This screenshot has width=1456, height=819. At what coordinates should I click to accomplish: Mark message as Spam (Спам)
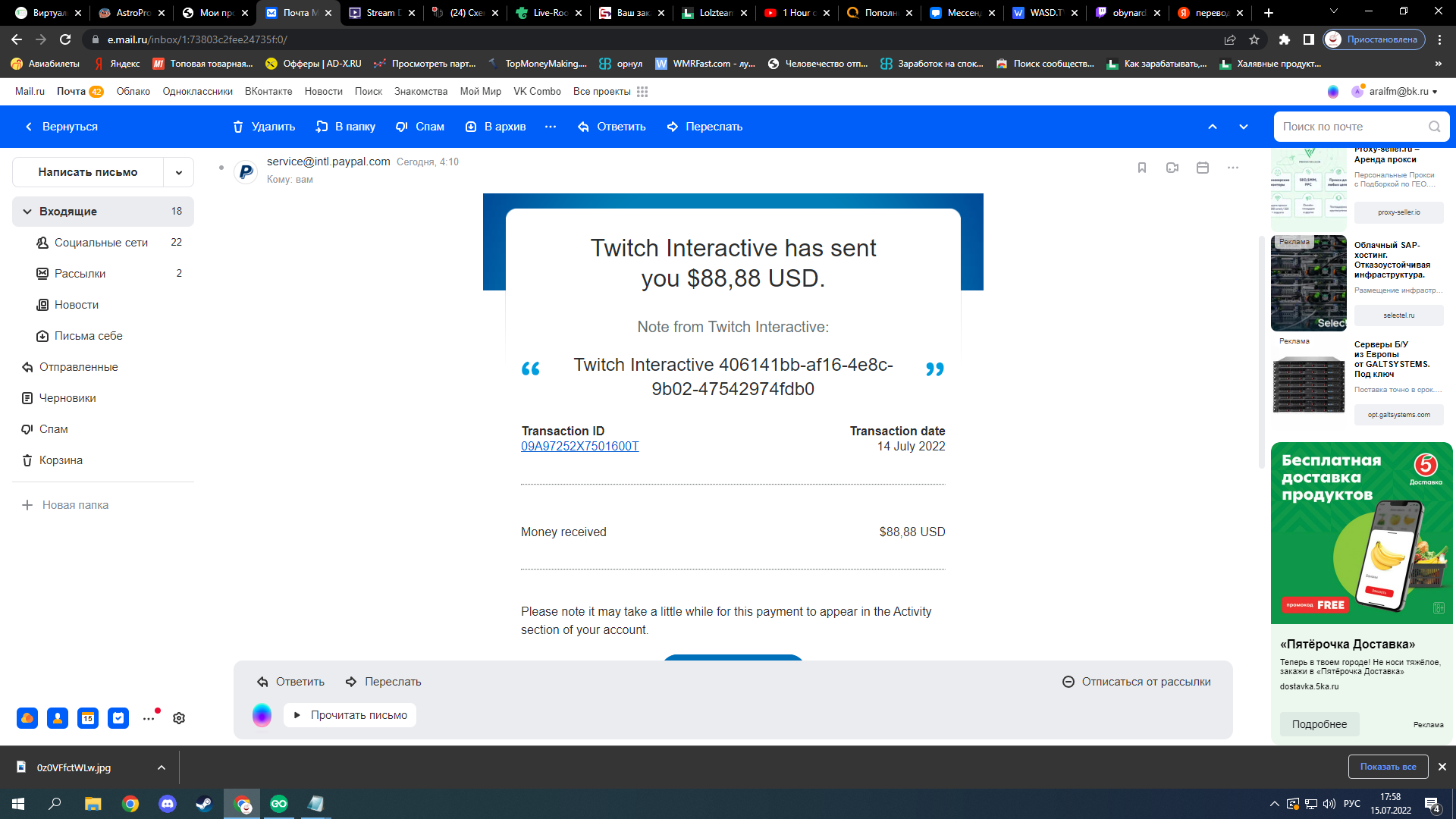click(x=419, y=127)
